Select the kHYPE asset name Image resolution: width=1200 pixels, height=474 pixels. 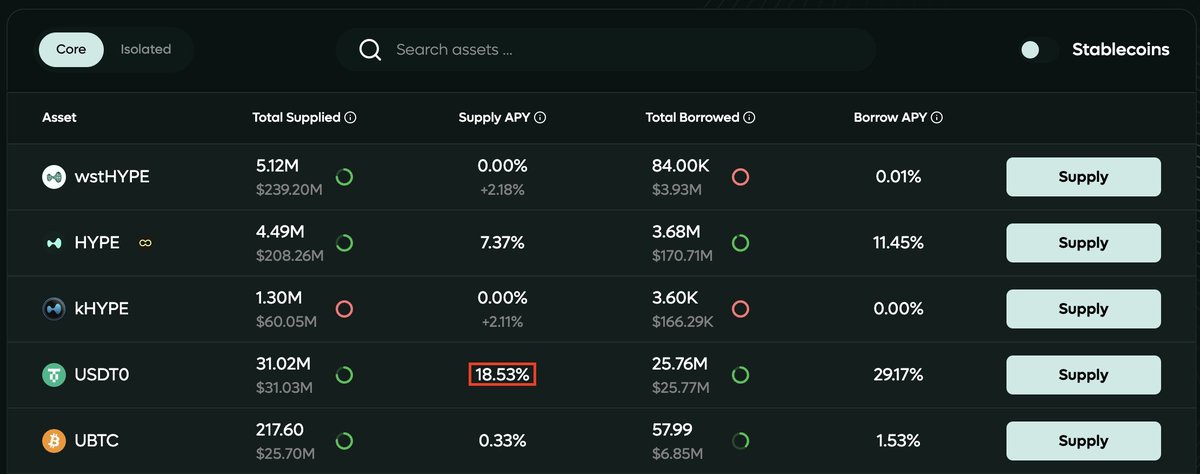pos(102,309)
